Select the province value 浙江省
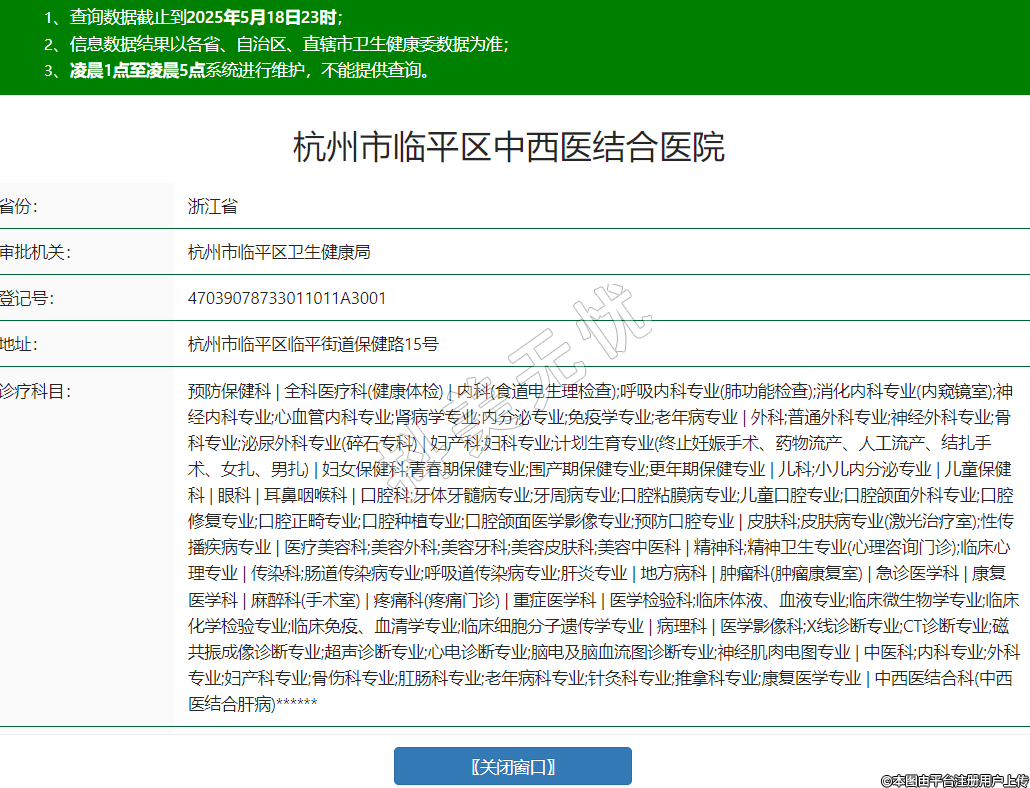The image size is (1030, 788). (x=213, y=207)
